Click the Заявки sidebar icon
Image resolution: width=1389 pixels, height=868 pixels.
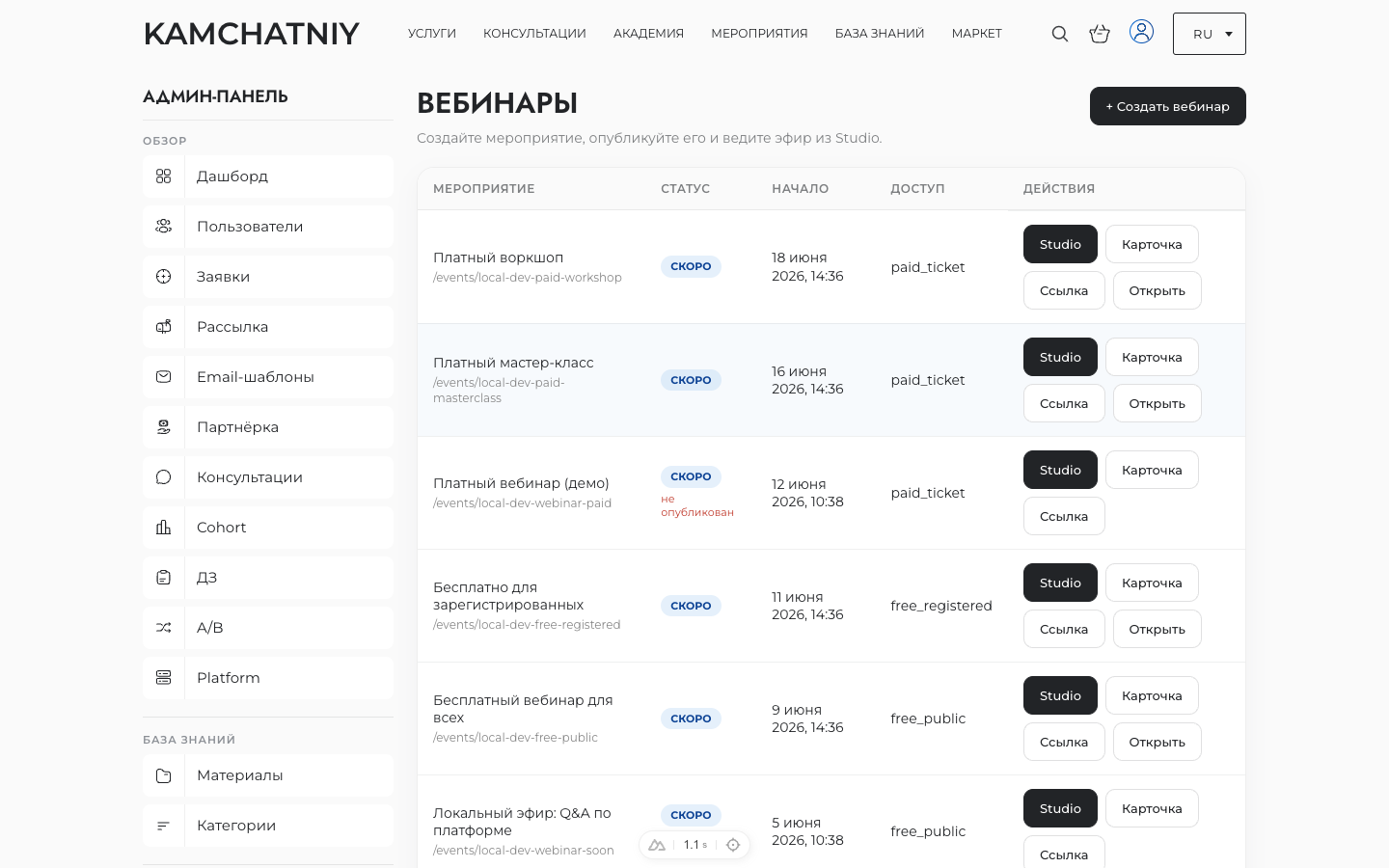click(163, 277)
